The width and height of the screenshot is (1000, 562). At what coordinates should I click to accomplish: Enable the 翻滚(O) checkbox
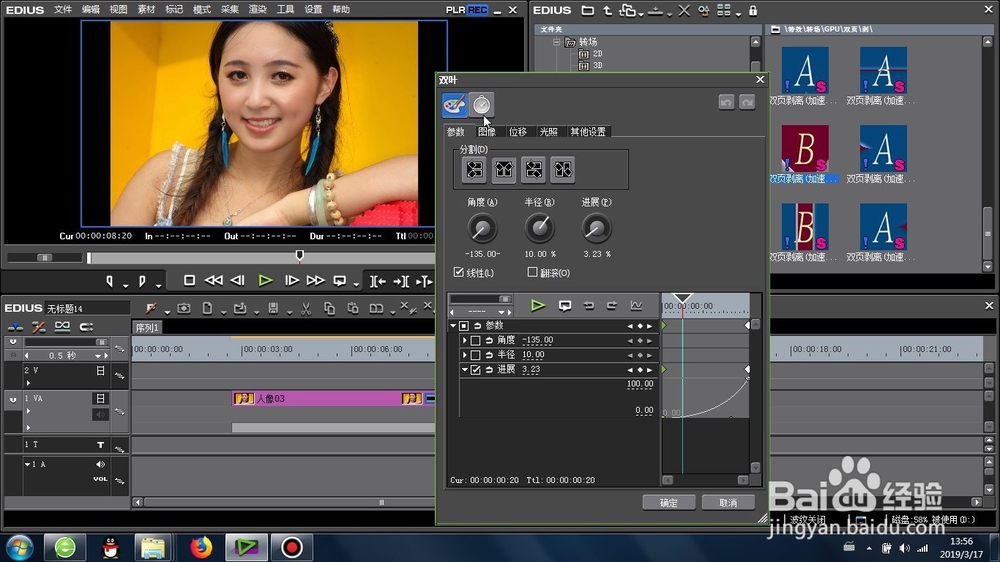click(x=533, y=272)
